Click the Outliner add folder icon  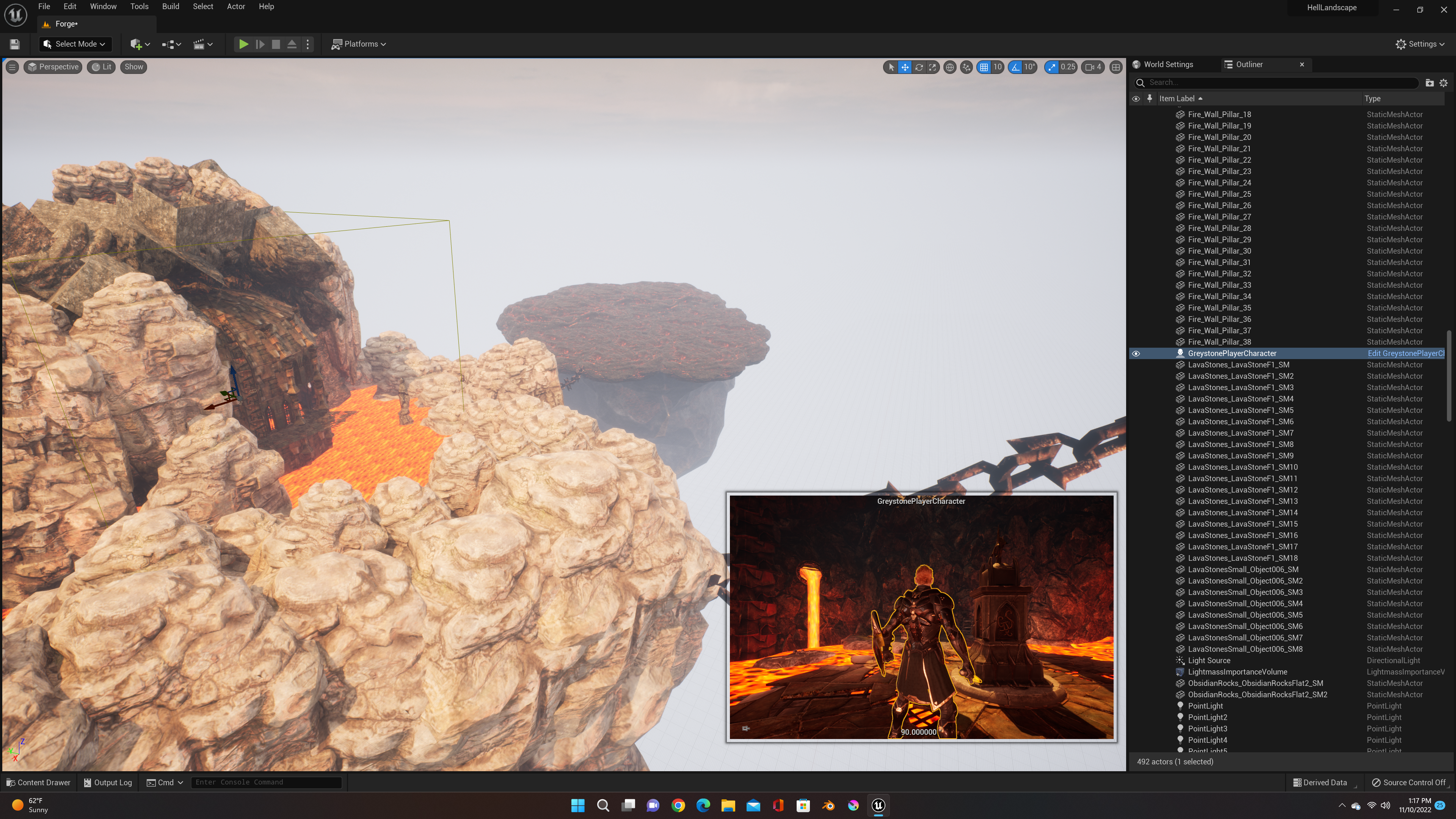(1429, 83)
